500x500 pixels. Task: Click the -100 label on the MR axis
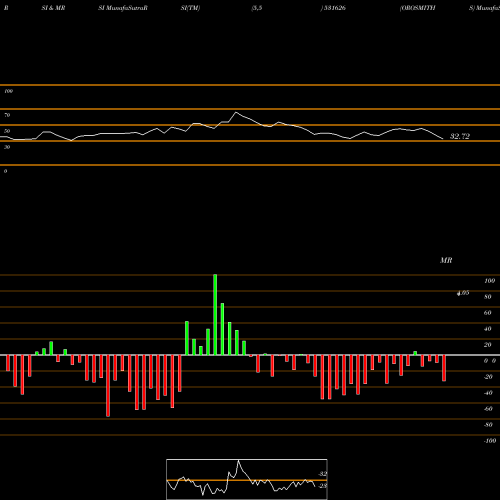point(490,441)
